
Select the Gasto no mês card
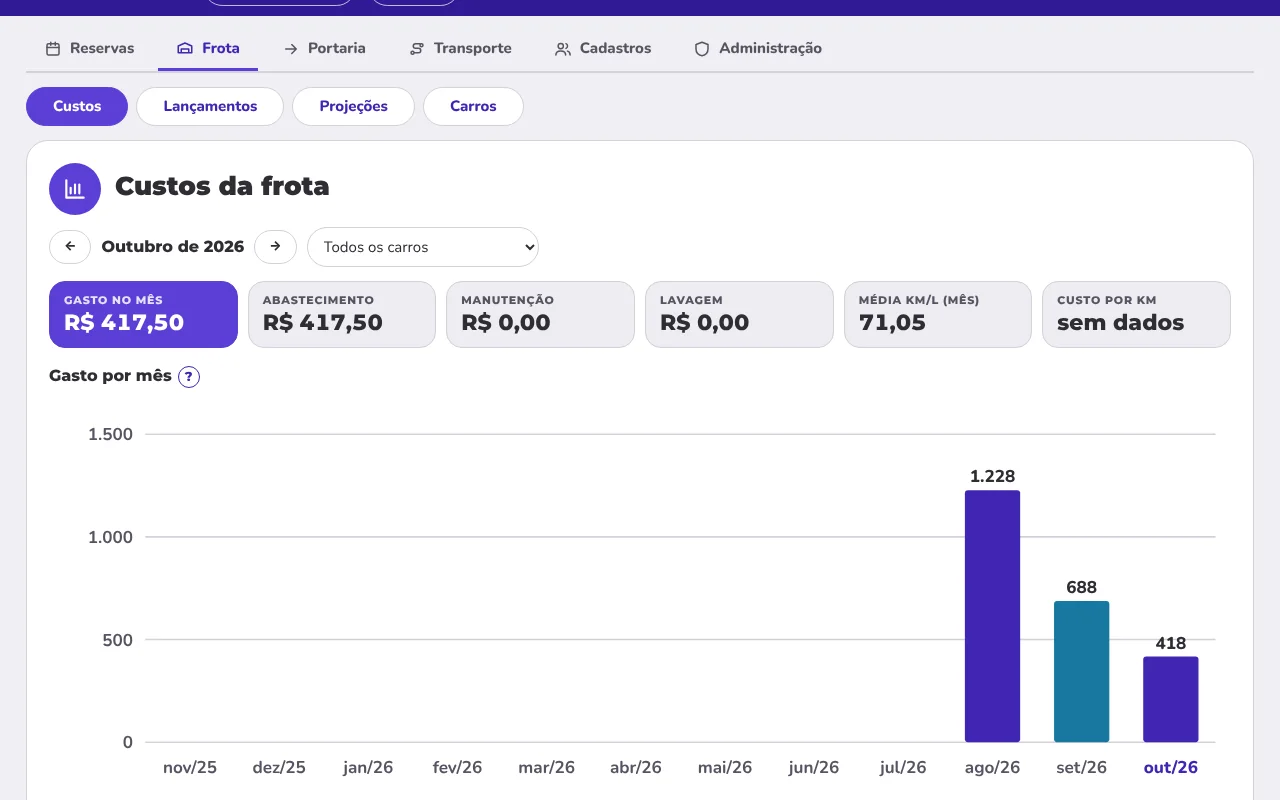(x=143, y=314)
